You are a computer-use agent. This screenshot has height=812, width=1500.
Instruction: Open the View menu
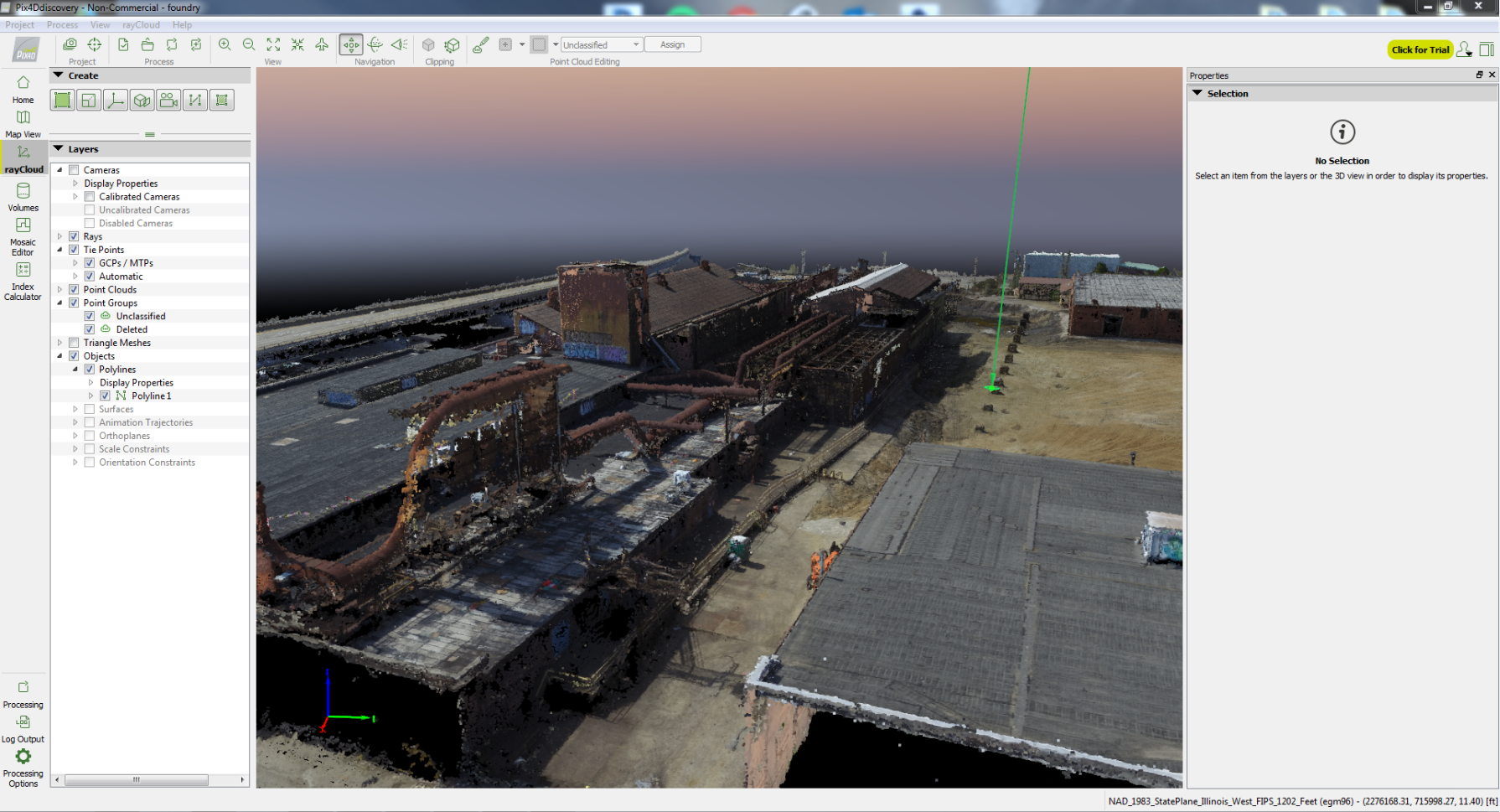(100, 25)
